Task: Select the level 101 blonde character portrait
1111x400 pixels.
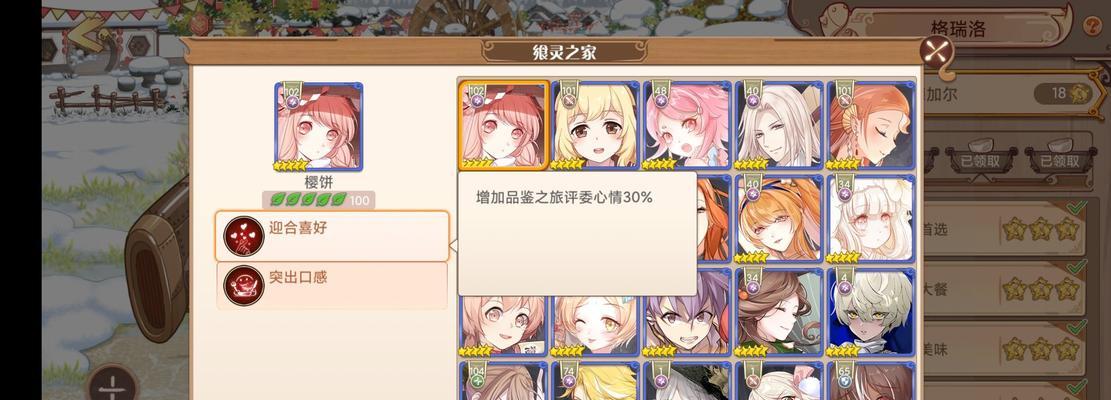Action: (x=595, y=125)
